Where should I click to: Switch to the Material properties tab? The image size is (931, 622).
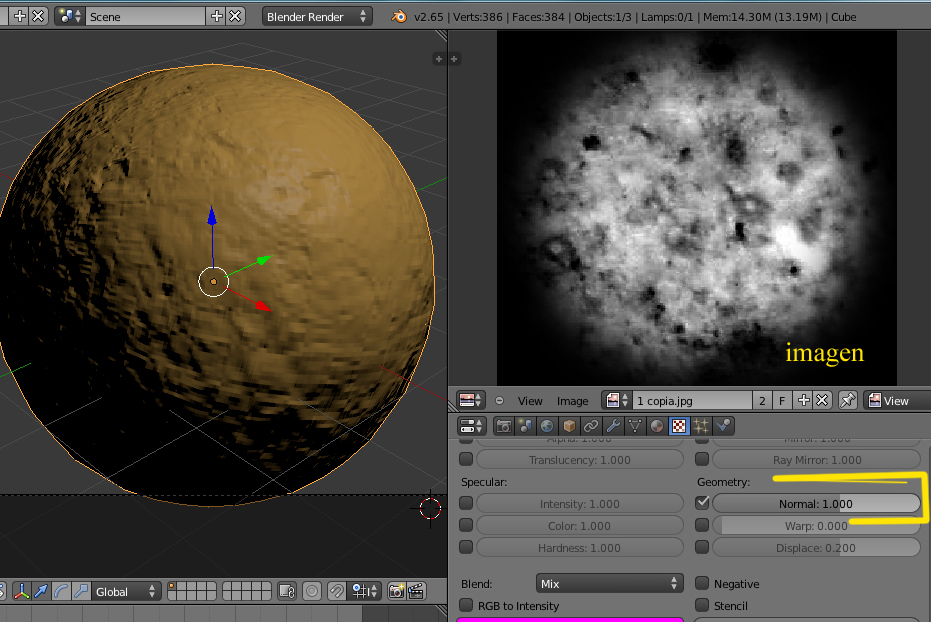tap(657, 426)
